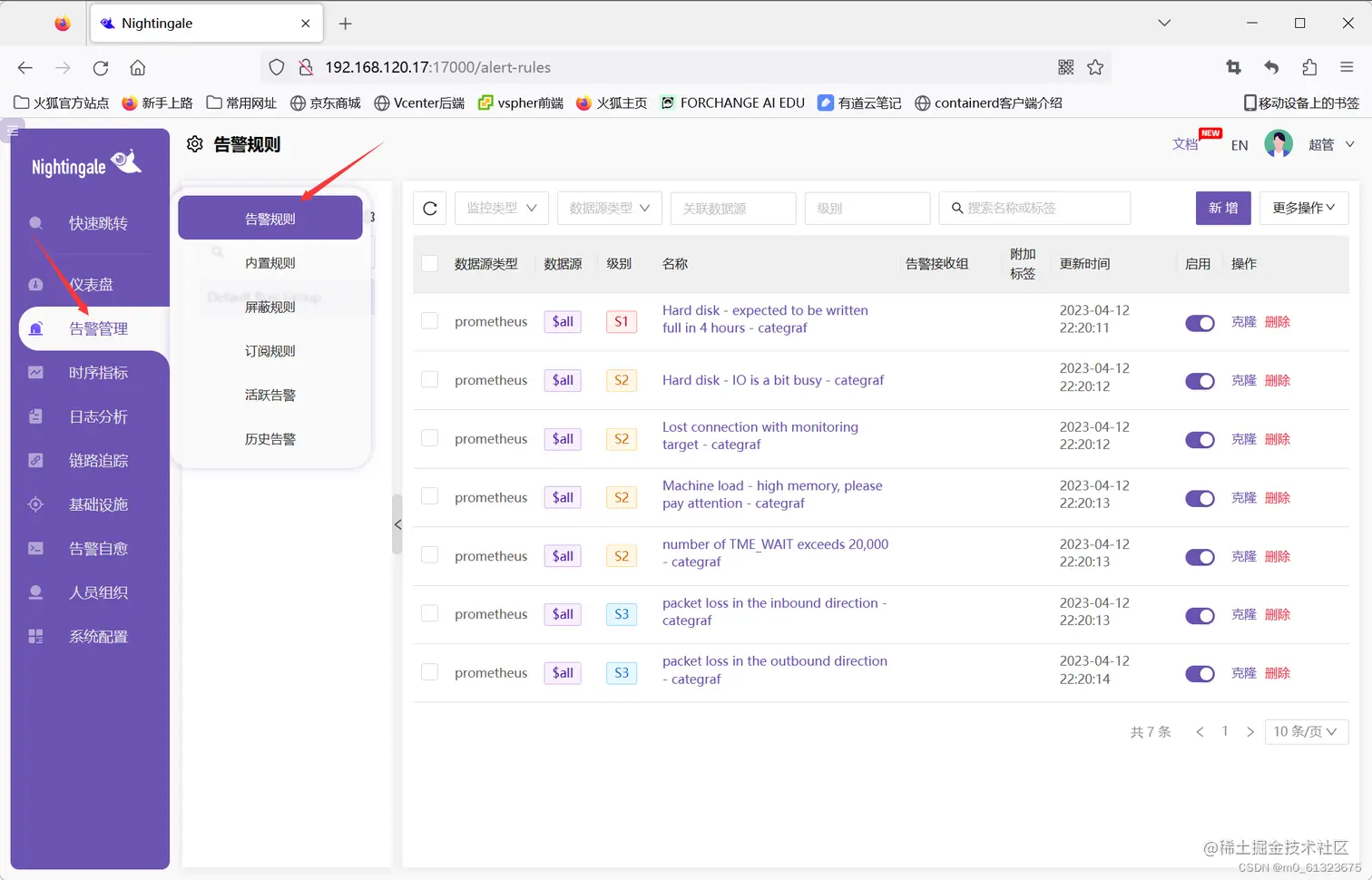The image size is (1372, 880).
Task: Check the Lost connection with monitoring target row
Action: pyautogui.click(x=430, y=438)
